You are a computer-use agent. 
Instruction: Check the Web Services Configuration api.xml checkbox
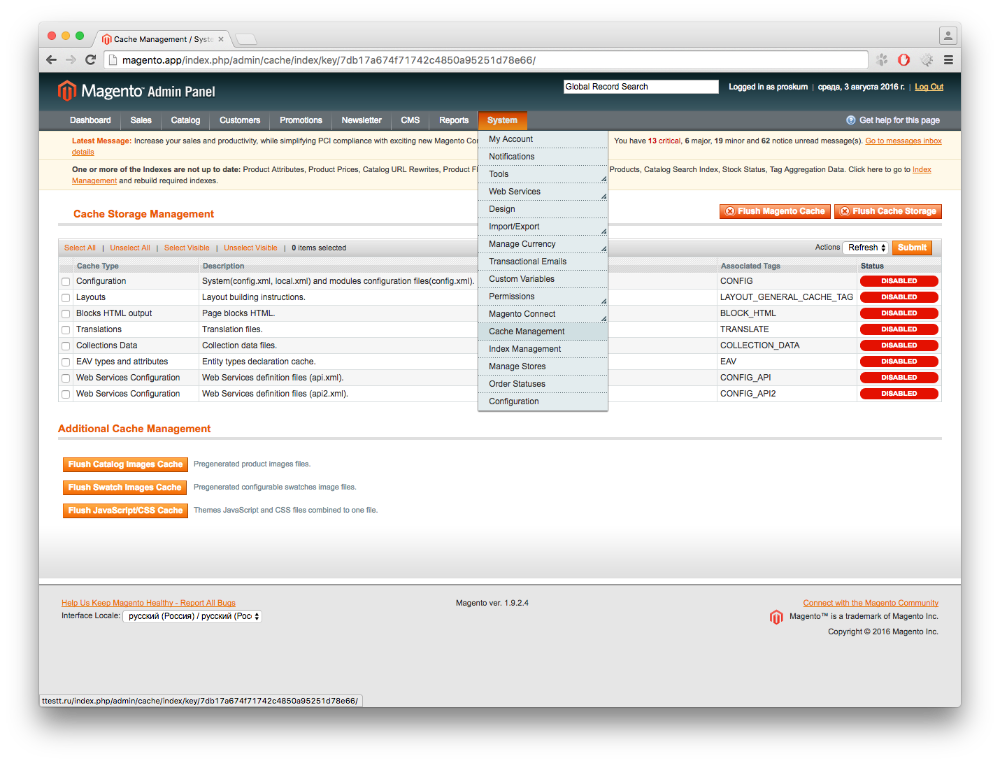tap(66, 378)
